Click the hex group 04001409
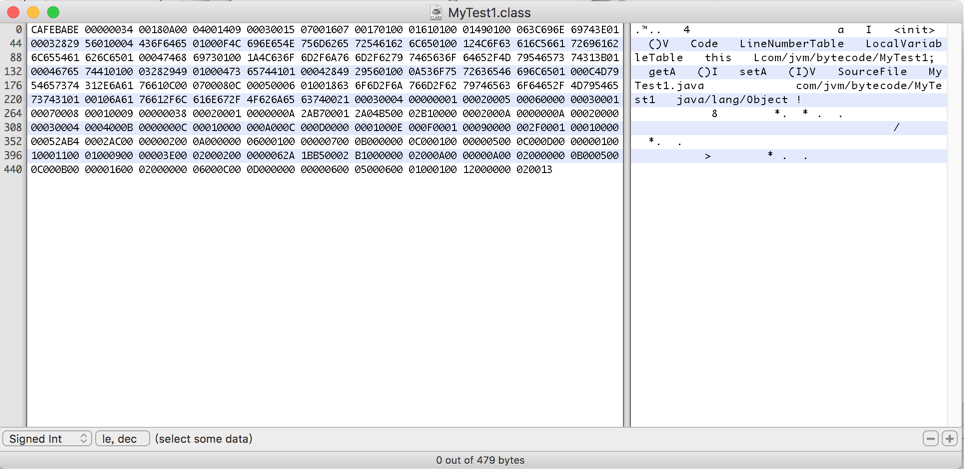This screenshot has height=469, width=964. 217,30
